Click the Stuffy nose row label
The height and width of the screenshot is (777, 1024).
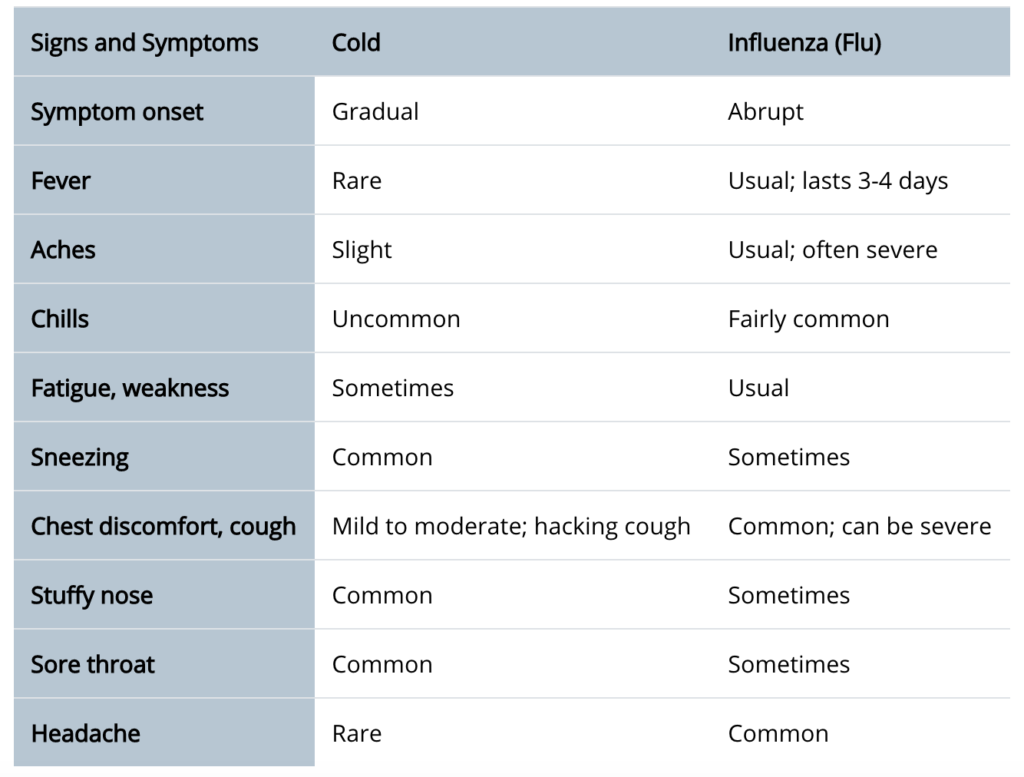(x=91, y=596)
